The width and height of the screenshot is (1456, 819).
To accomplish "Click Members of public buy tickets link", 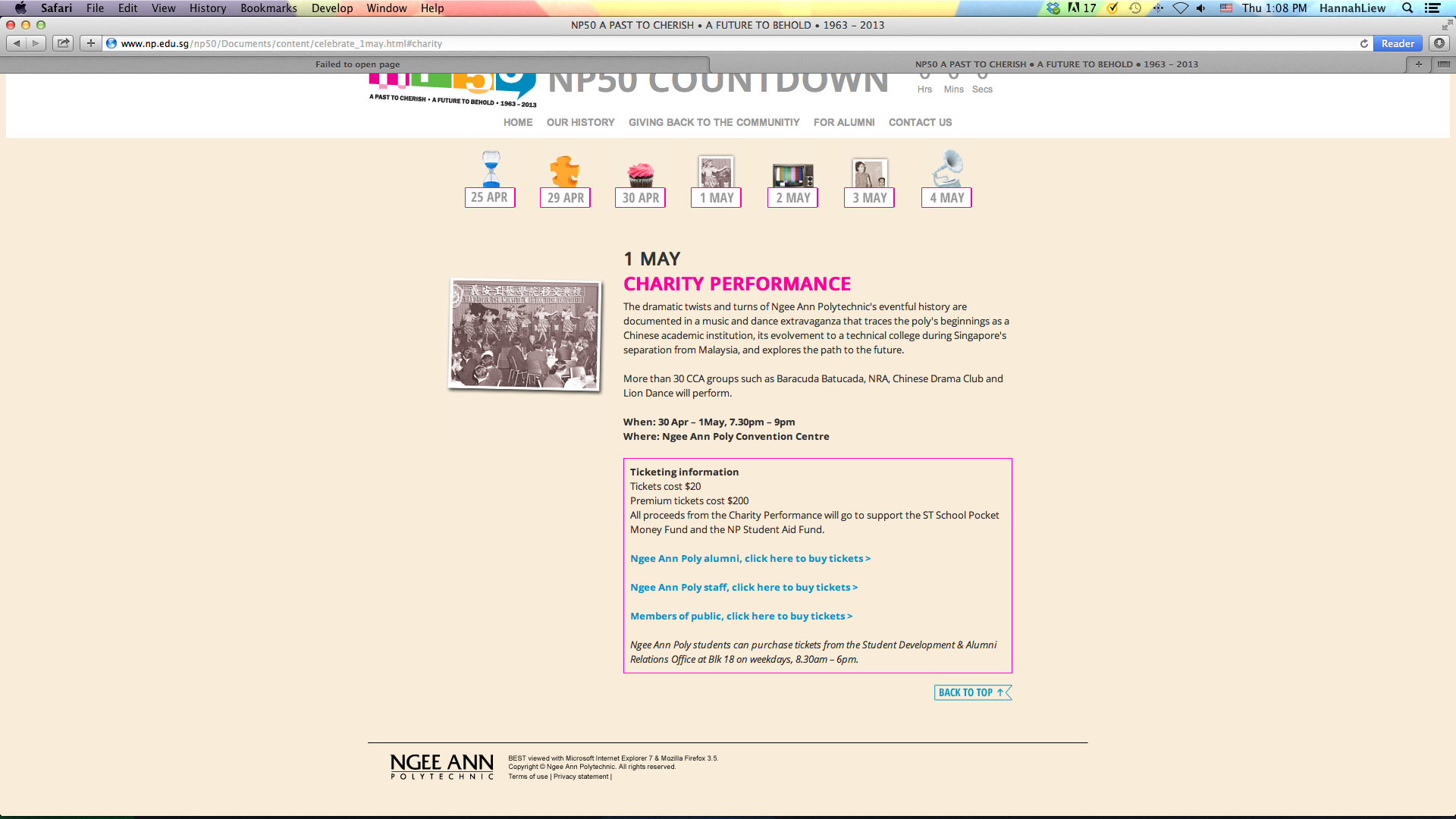I will click(741, 616).
